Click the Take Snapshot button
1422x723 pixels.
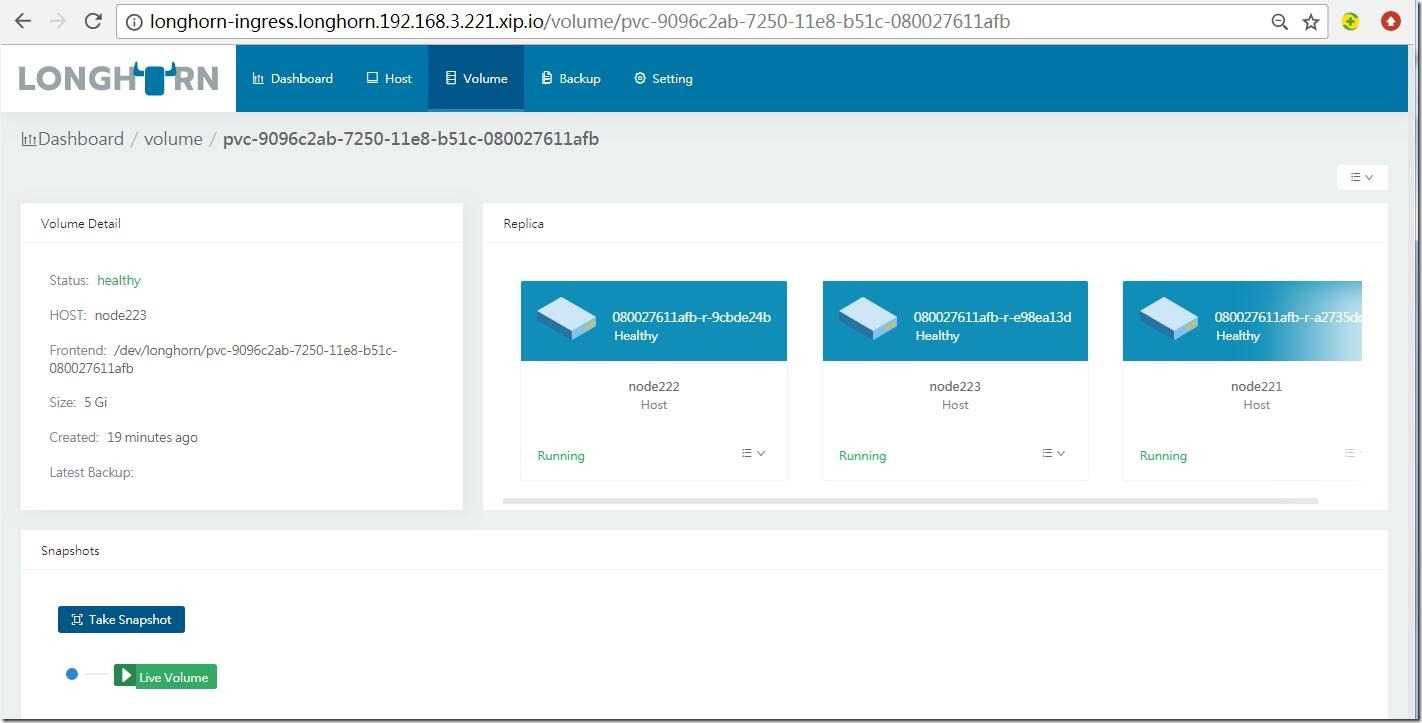121,619
